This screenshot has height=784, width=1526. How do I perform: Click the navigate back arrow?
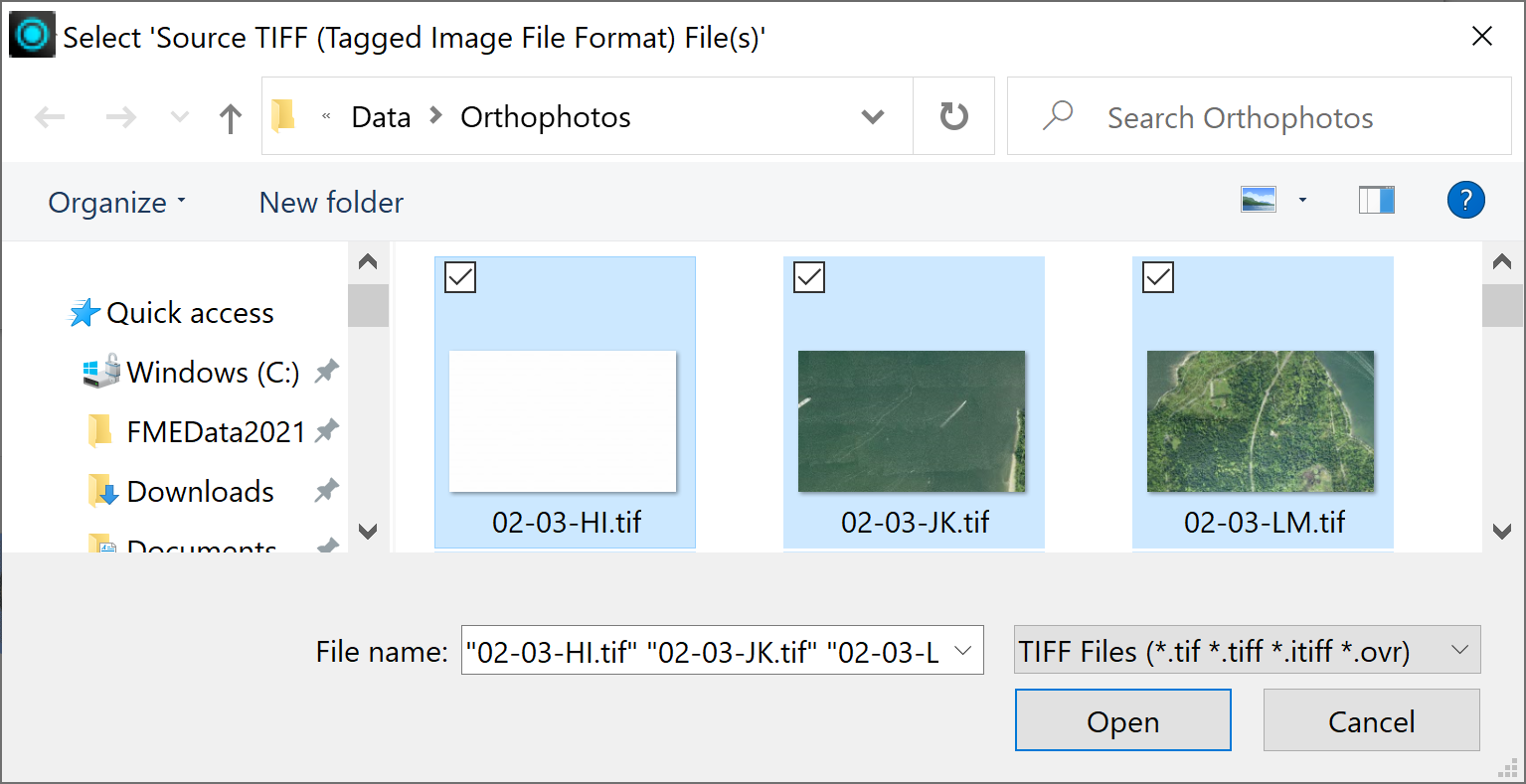point(48,116)
